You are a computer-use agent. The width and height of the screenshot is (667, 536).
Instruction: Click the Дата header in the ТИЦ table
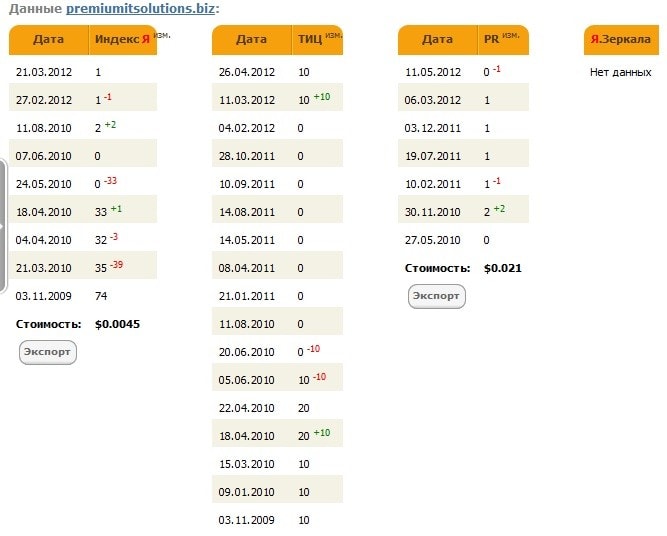[251, 40]
